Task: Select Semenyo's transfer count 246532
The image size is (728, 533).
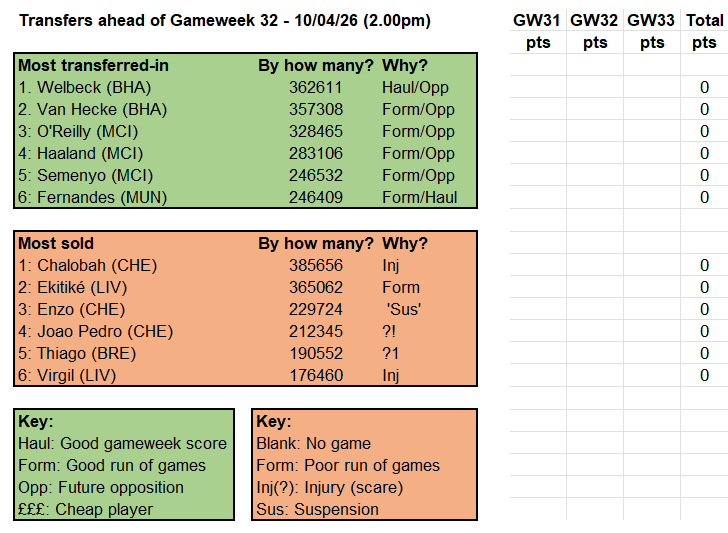Action: click(x=316, y=175)
